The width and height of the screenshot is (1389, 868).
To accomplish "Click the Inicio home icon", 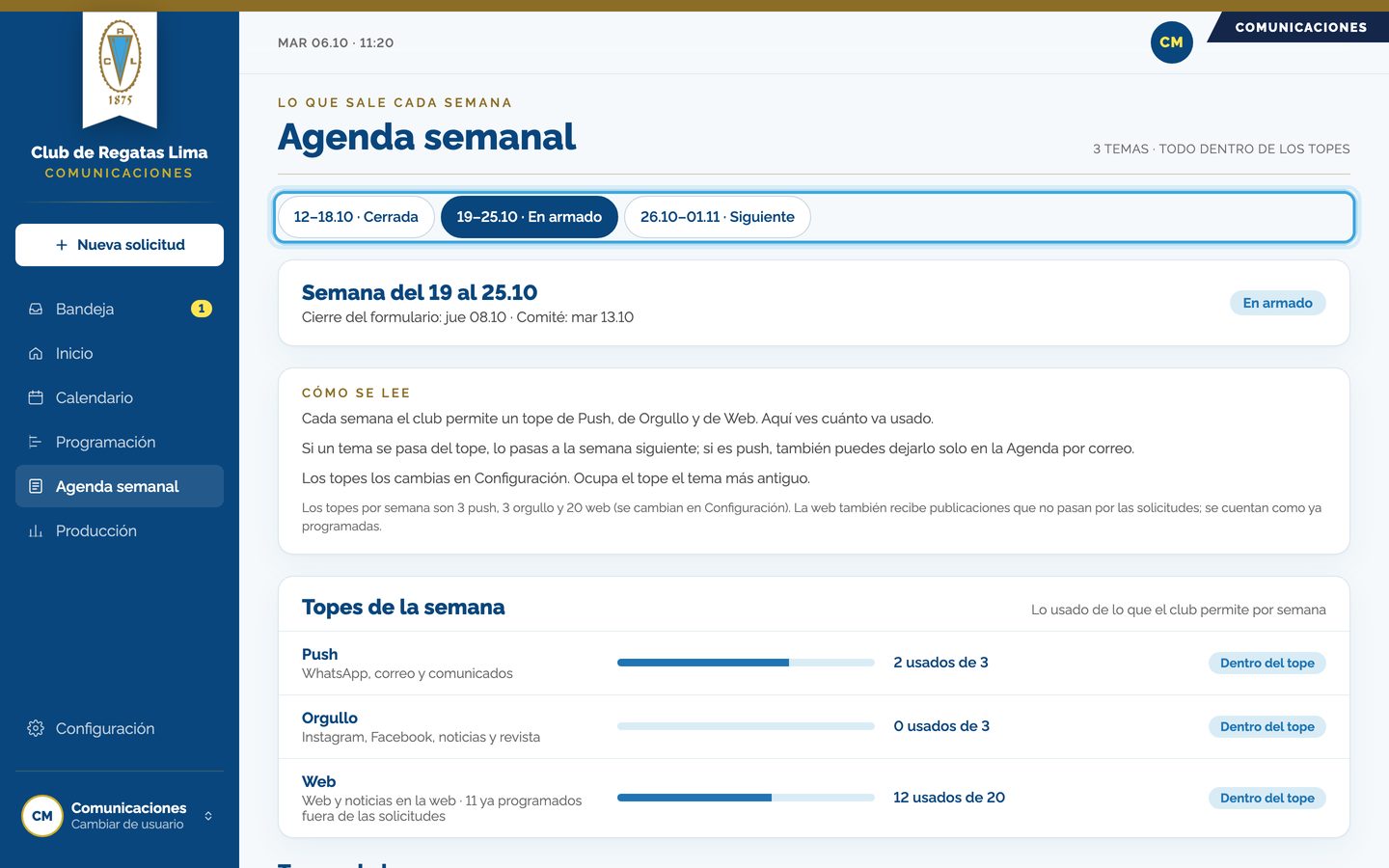I will (x=36, y=353).
